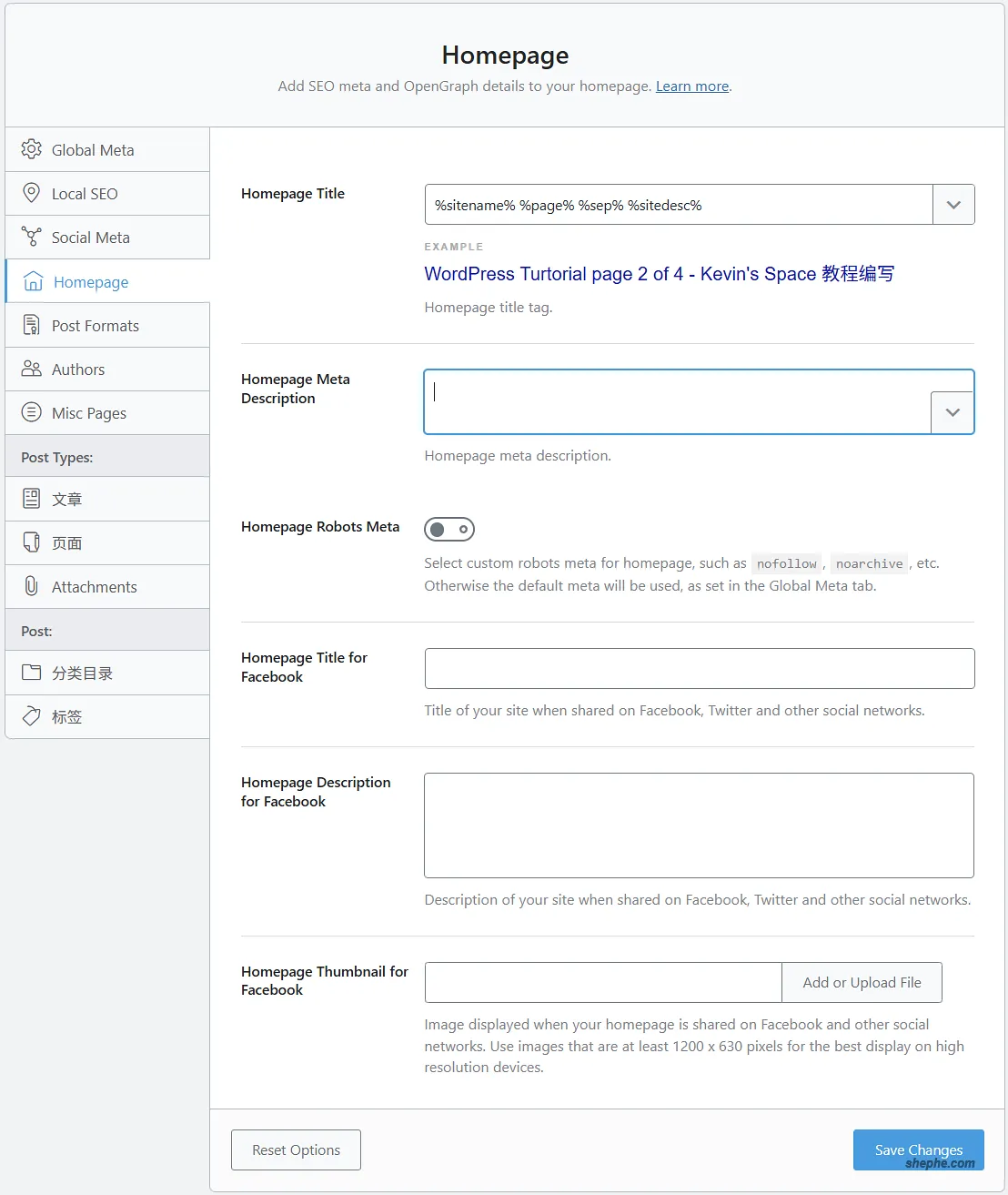Screen dimensions: 1008x1195
Task: Click the 标签 tag icon
Action: click(32, 716)
